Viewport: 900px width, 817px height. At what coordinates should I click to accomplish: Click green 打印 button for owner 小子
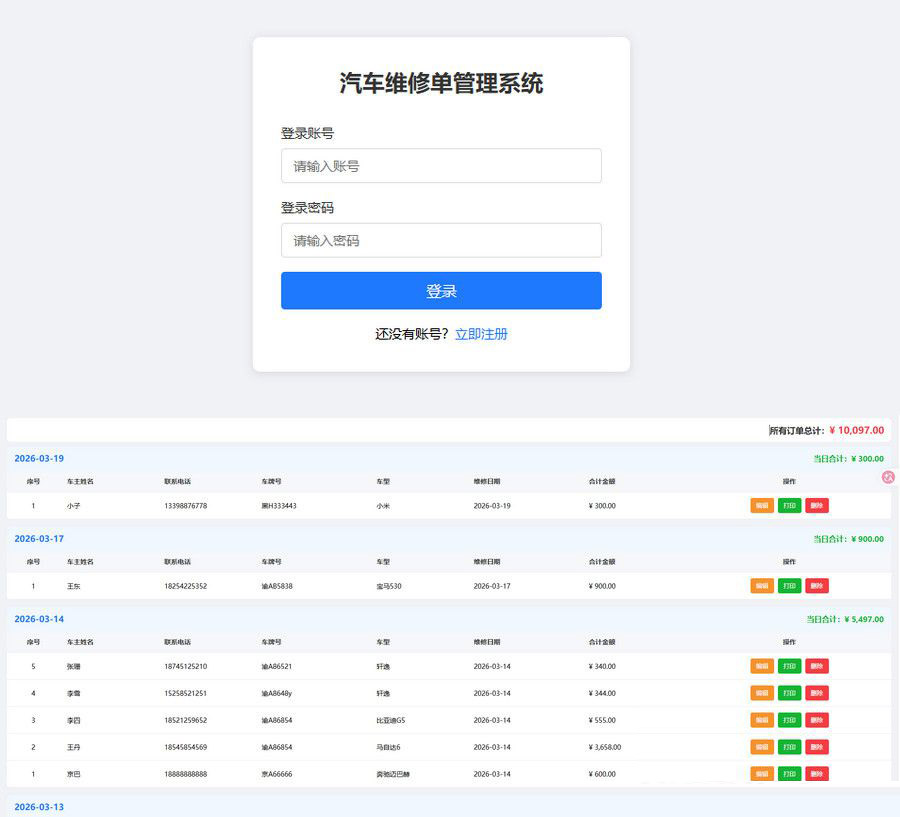[789, 506]
